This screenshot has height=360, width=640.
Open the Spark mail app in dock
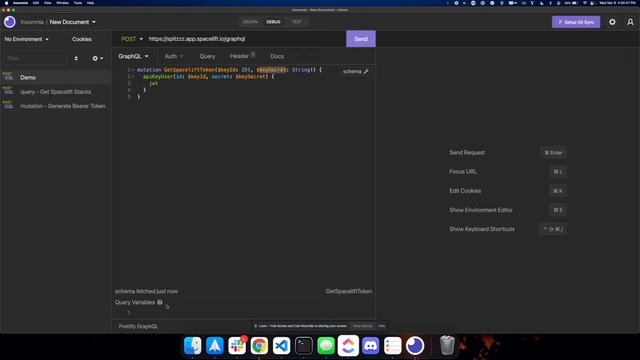[215, 346]
